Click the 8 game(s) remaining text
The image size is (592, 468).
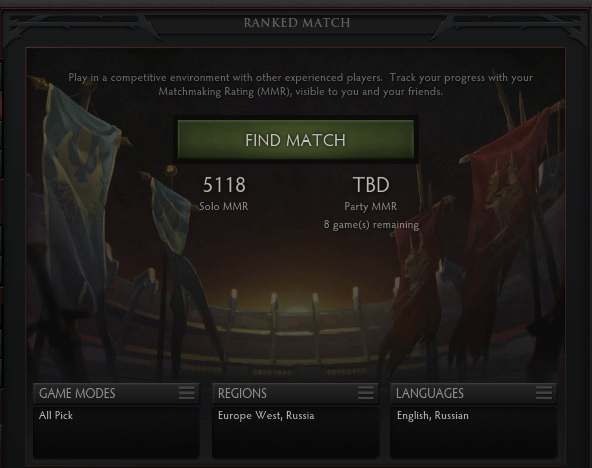pos(371,225)
